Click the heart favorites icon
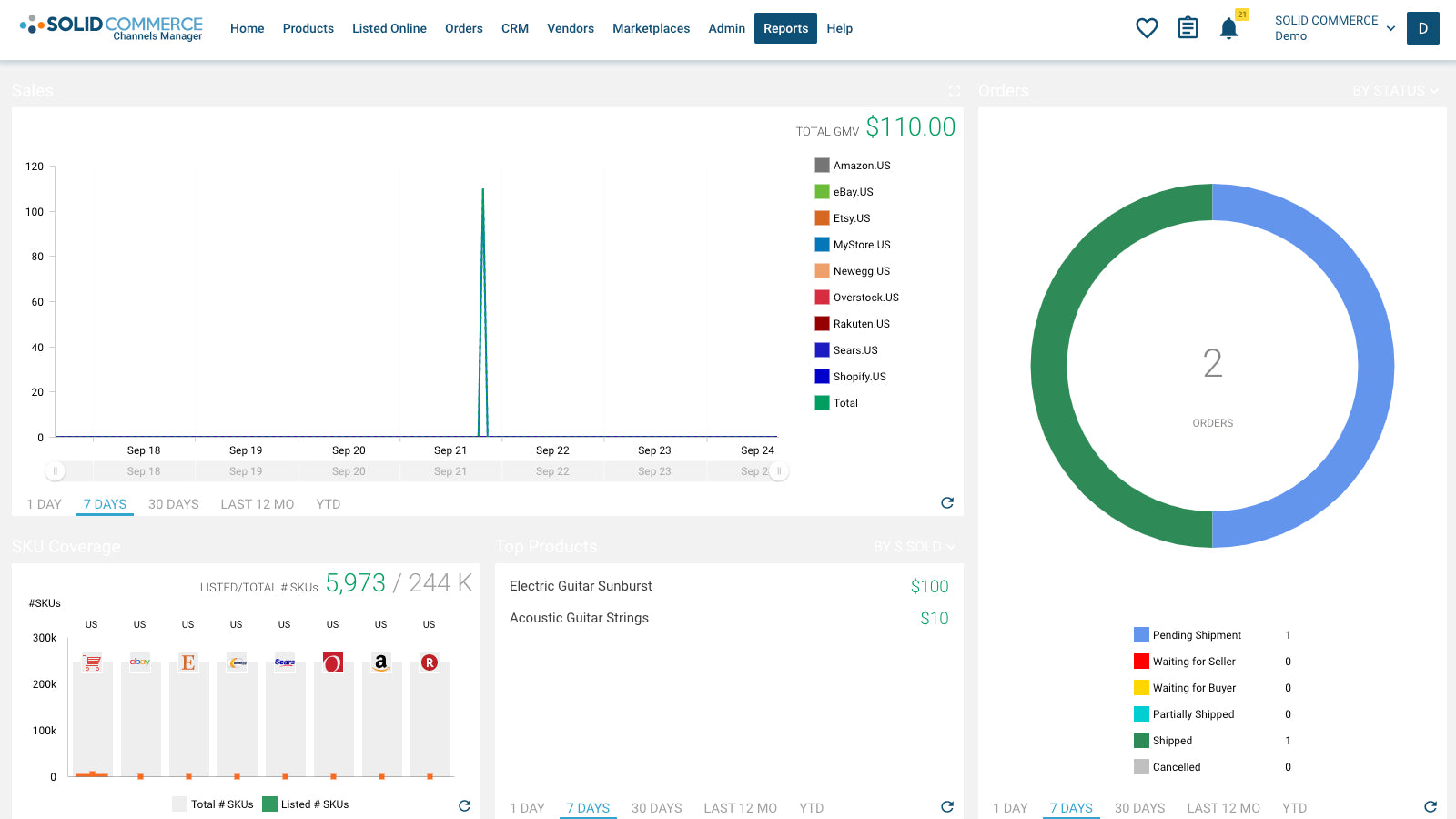Image resolution: width=1456 pixels, height=819 pixels. click(x=1147, y=28)
